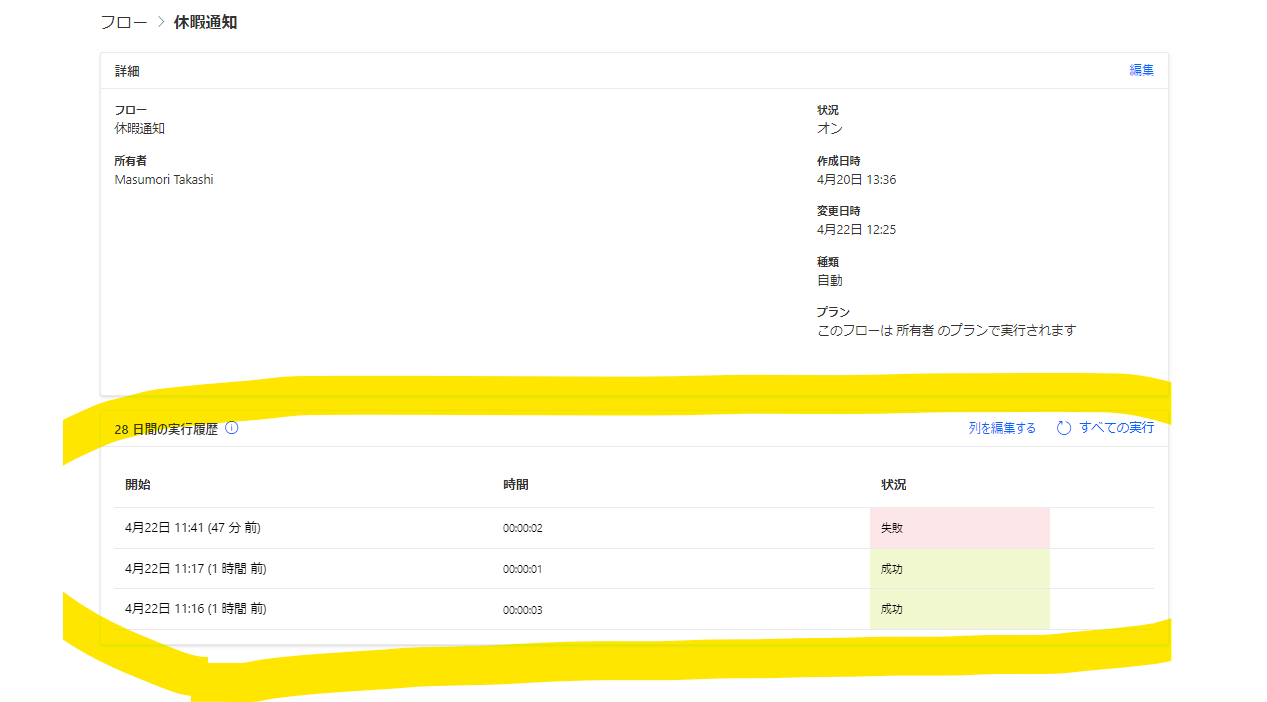Click created date 4月20日 13:36
The image size is (1267, 702).
coord(856,180)
